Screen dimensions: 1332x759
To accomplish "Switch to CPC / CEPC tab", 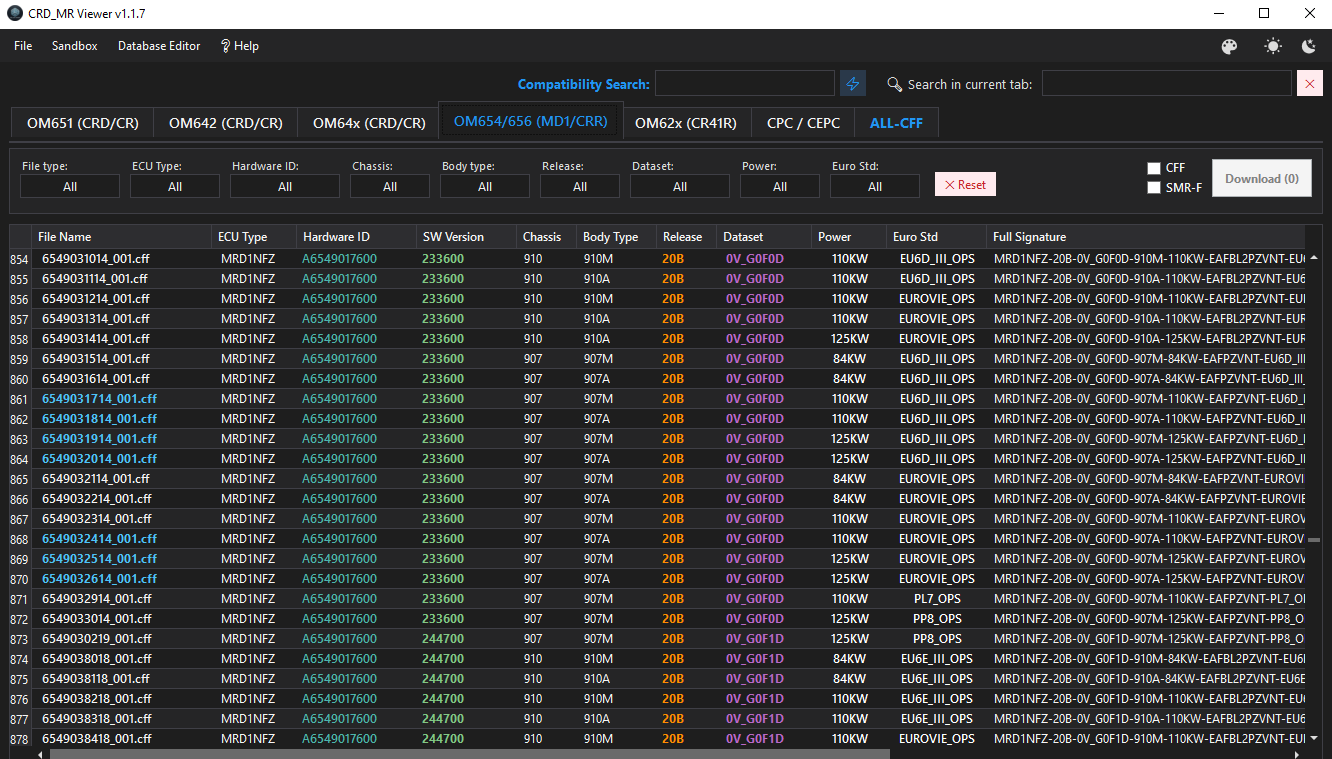I will click(804, 123).
